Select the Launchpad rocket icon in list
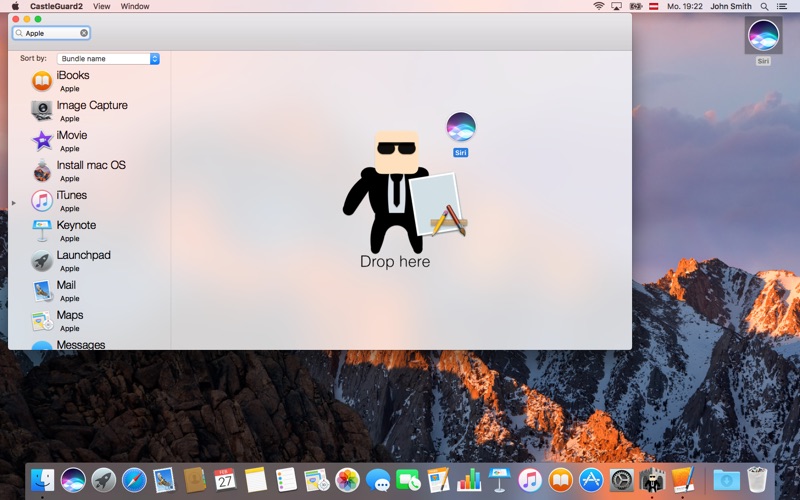The image size is (800, 500). pyautogui.click(x=42, y=261)
